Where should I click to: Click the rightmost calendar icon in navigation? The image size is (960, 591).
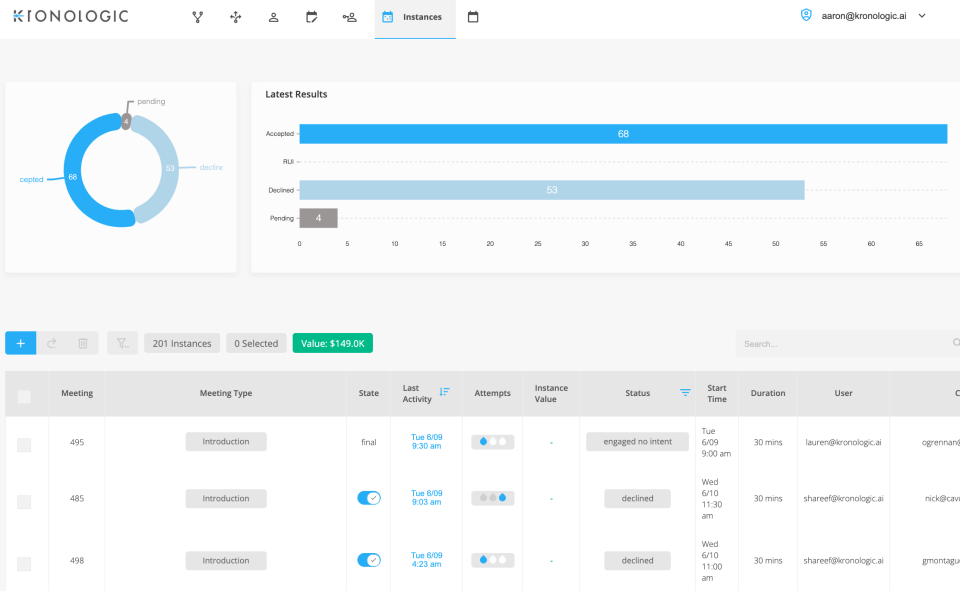click(x=472, y=16)
